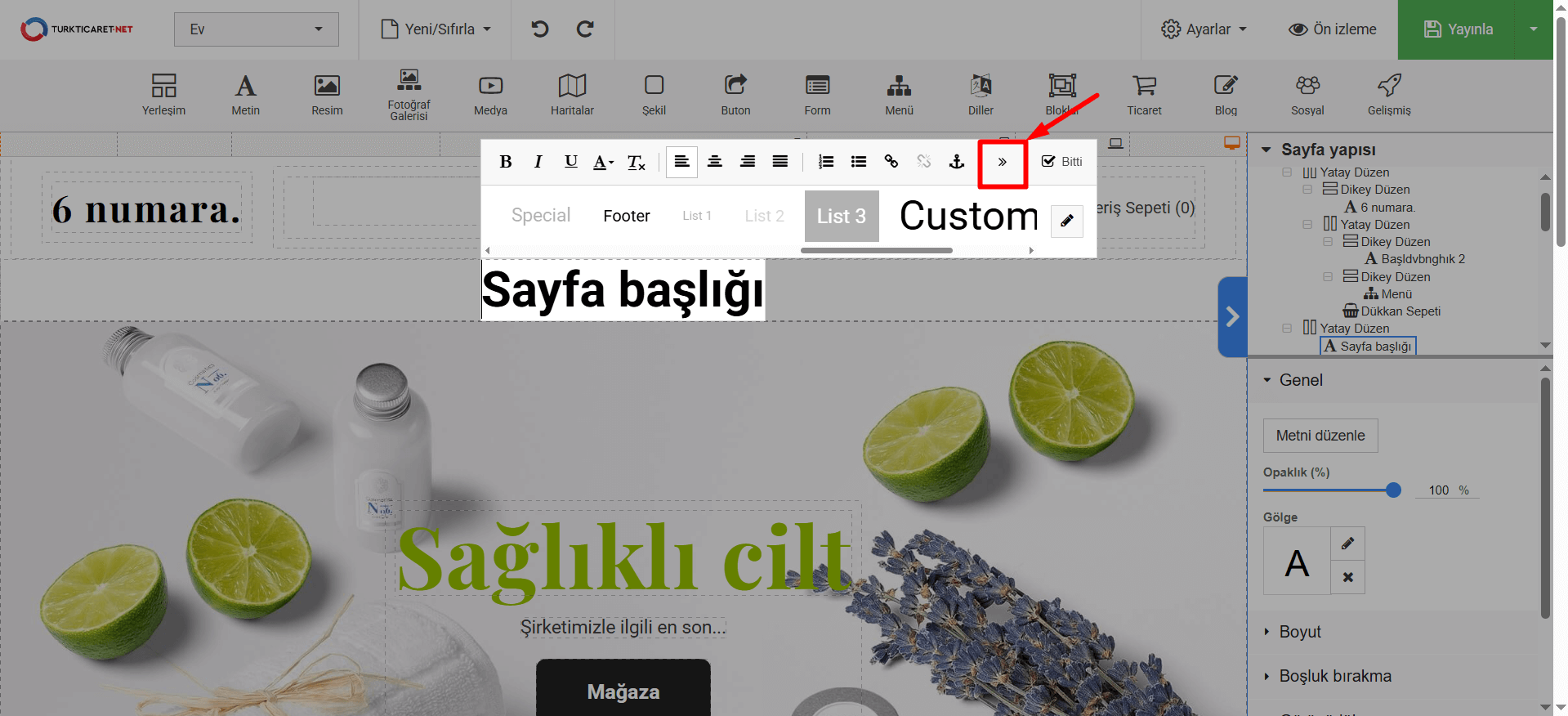Select the Menü tool

(x=899, y=94)
